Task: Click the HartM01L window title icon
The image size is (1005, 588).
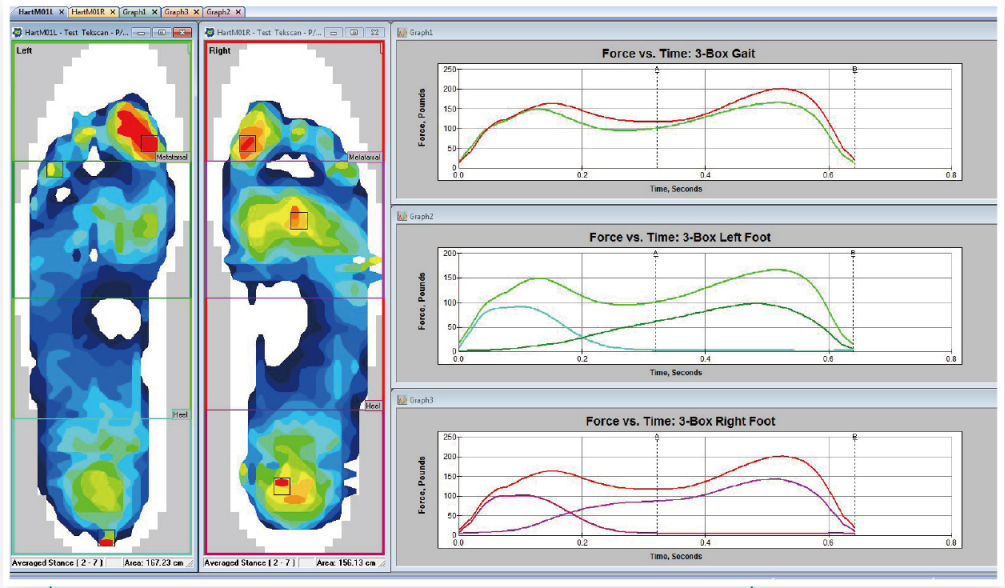Action: (18, 33)
